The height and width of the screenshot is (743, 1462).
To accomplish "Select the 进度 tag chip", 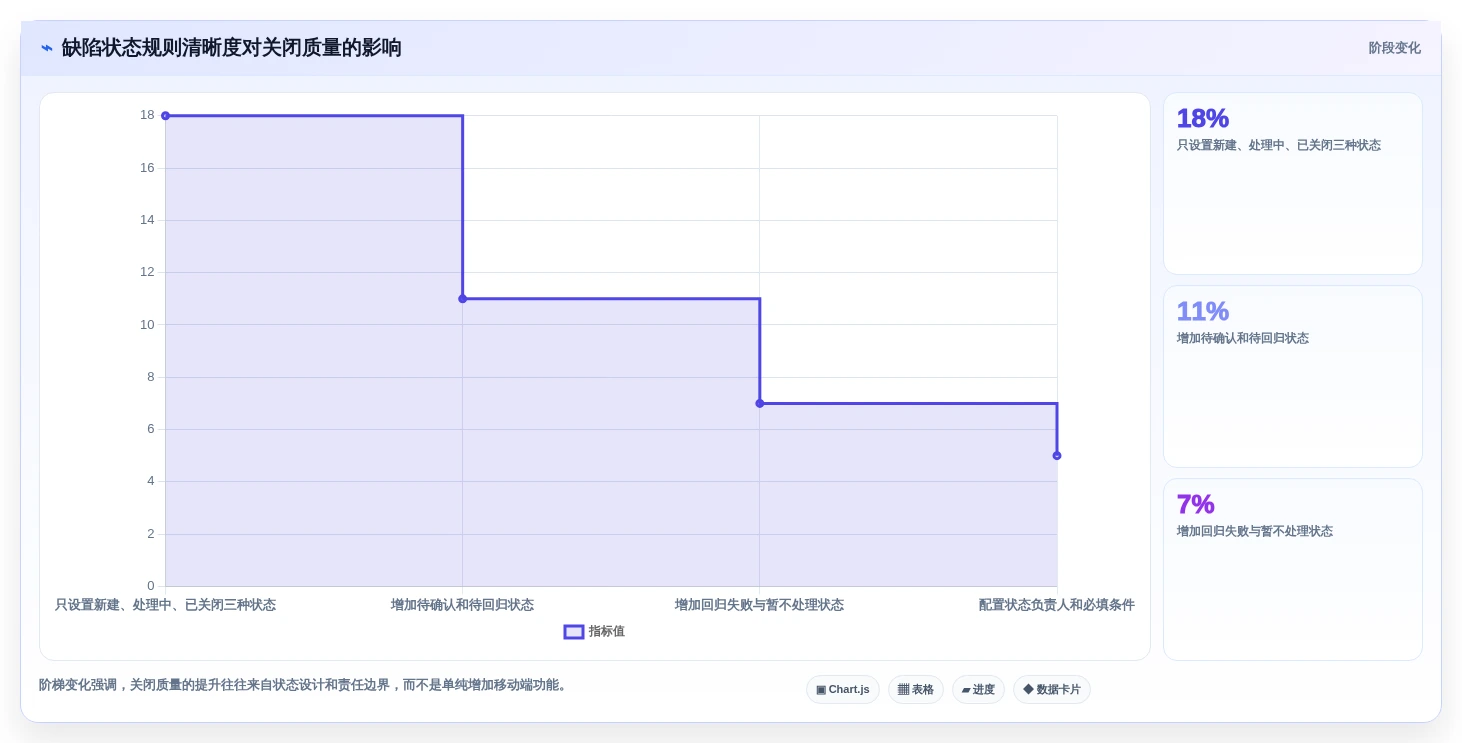I will [x=978, y=690].
